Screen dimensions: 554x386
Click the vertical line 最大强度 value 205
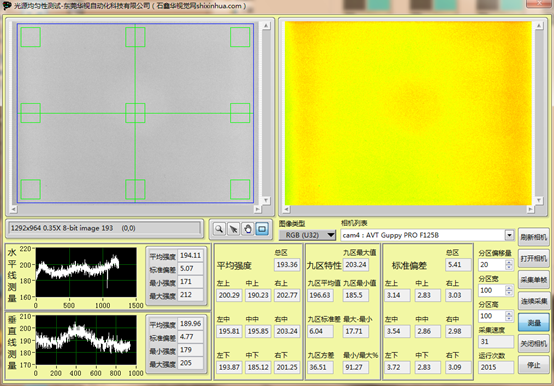(190, 363)
